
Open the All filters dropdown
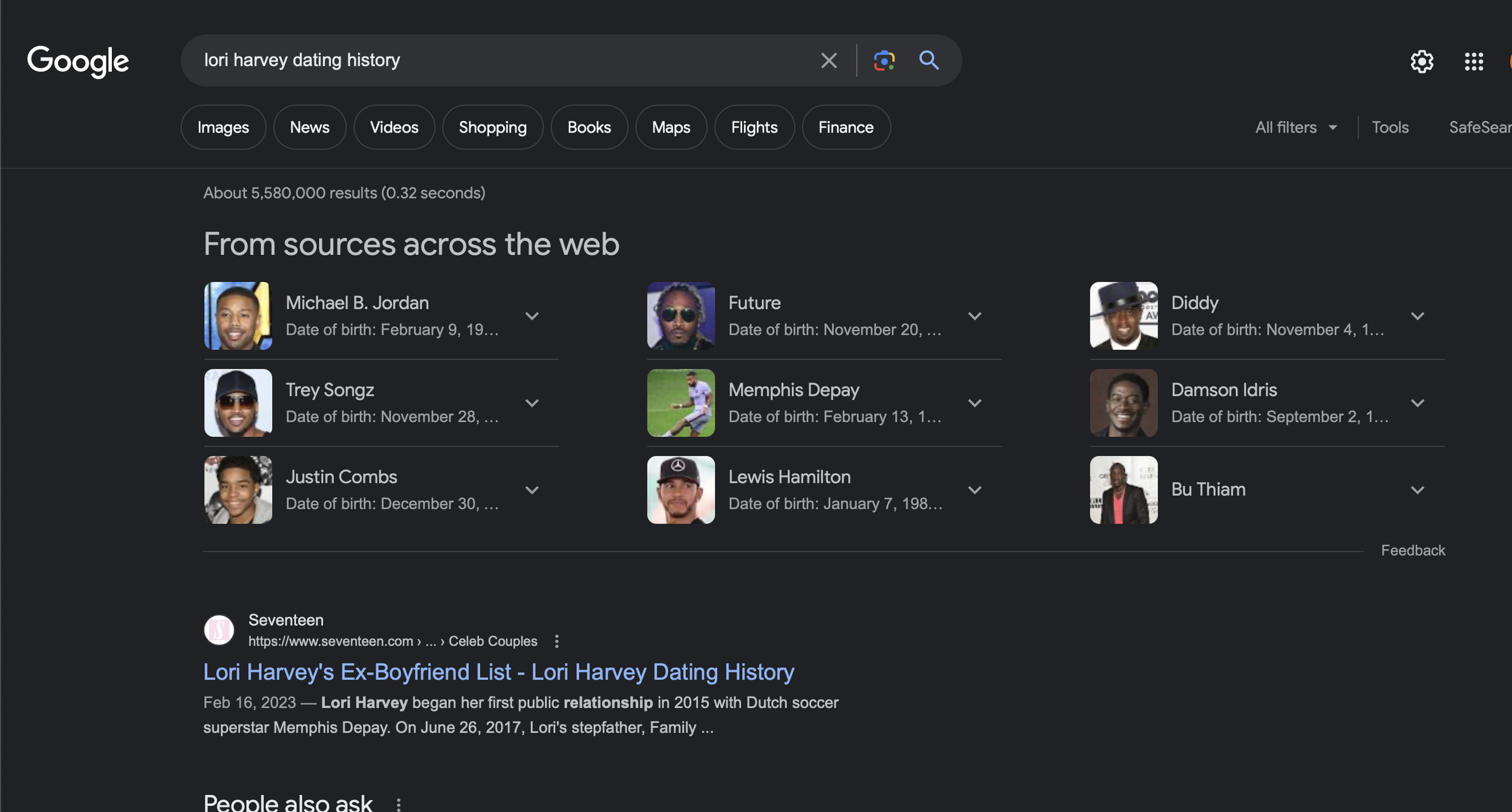click(1296, 128)
